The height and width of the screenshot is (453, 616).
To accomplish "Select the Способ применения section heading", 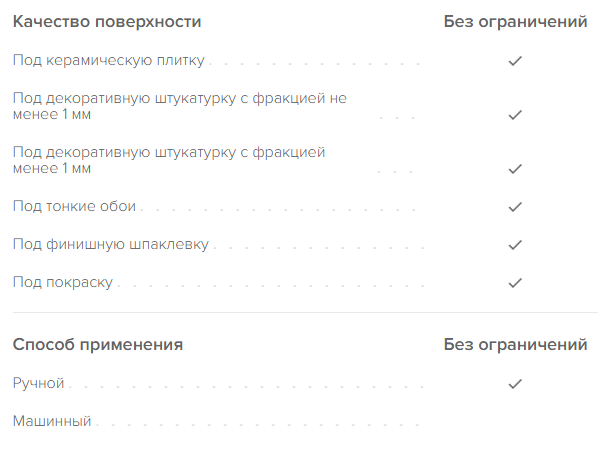I will pyautogui.click(x=97, y=345).
